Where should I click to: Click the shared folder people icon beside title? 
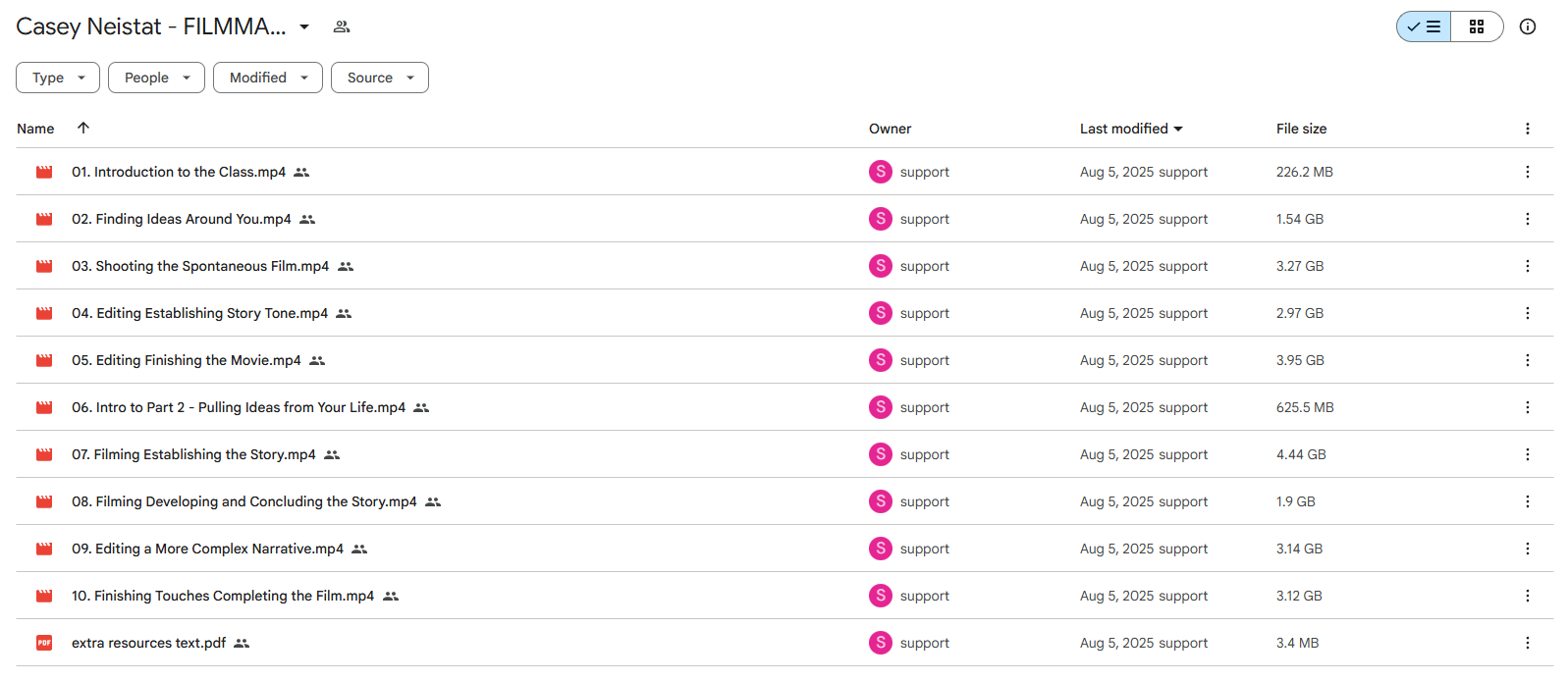click(x=342, y=26)
